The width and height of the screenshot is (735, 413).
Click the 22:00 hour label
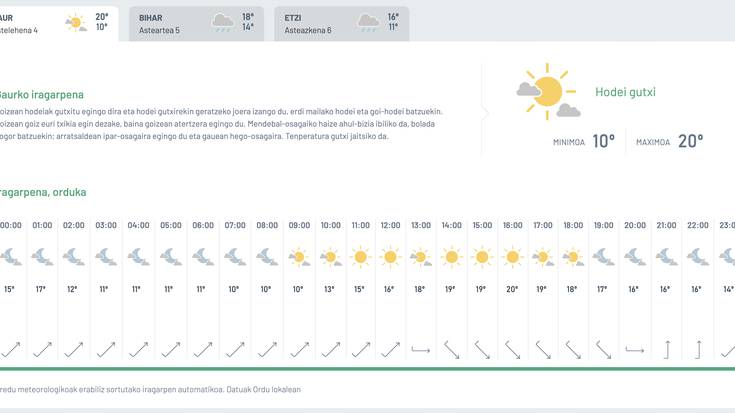[x=698, y=225]
